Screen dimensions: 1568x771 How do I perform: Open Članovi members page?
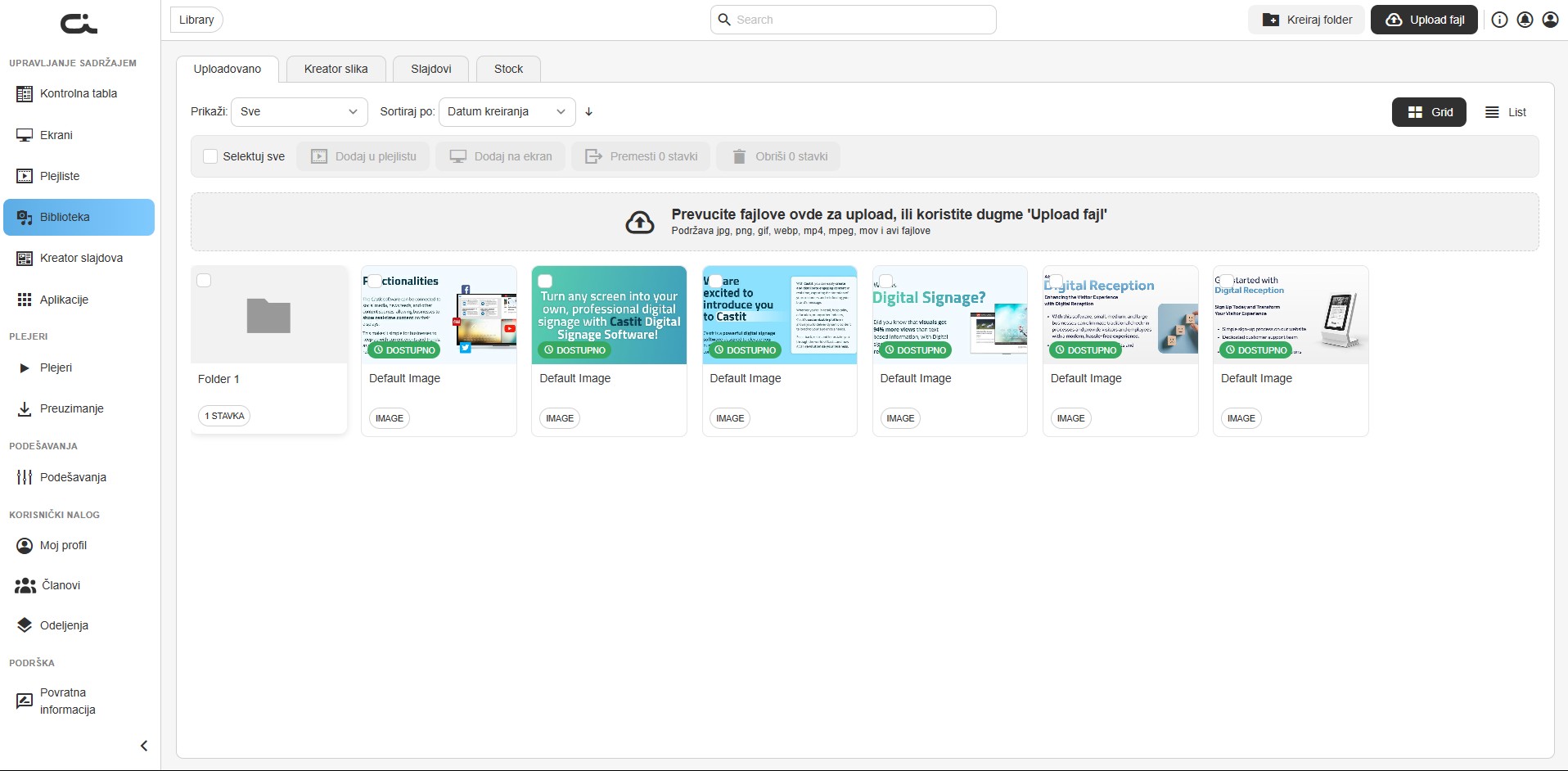coord(79,585)
